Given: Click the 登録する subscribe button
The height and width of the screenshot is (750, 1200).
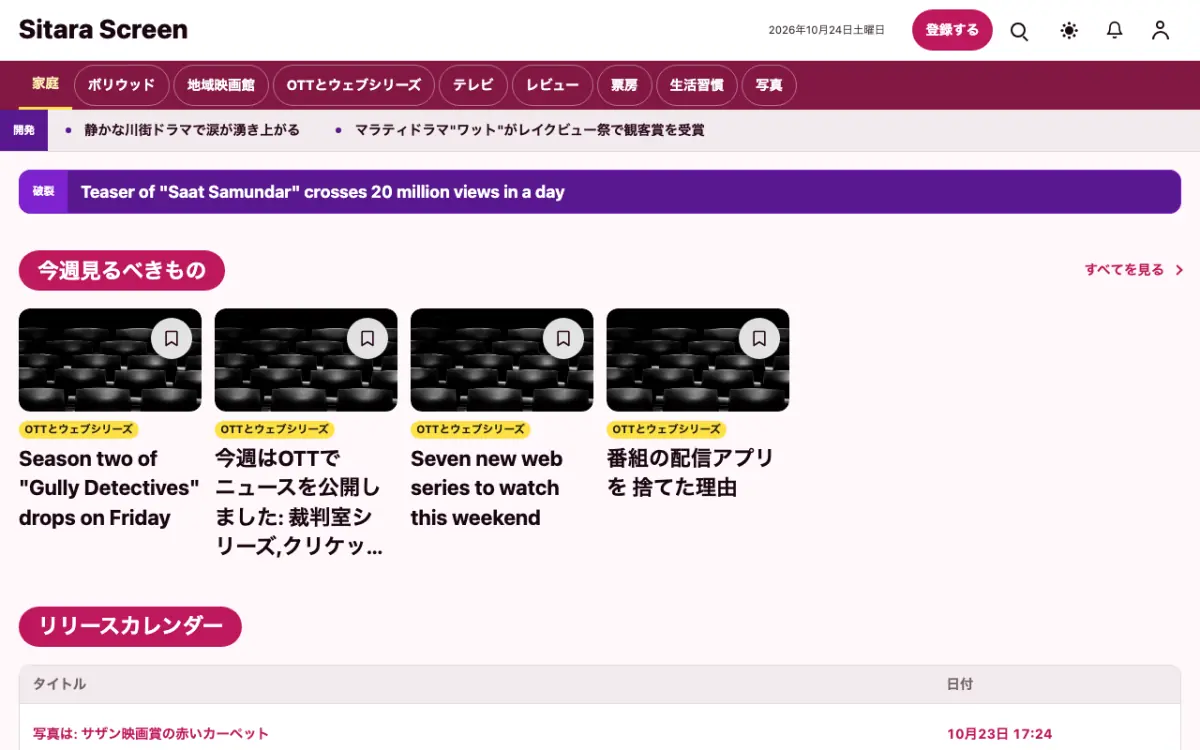Looking at the screenshot, I should pyautogui.click(x=952, y=30).
